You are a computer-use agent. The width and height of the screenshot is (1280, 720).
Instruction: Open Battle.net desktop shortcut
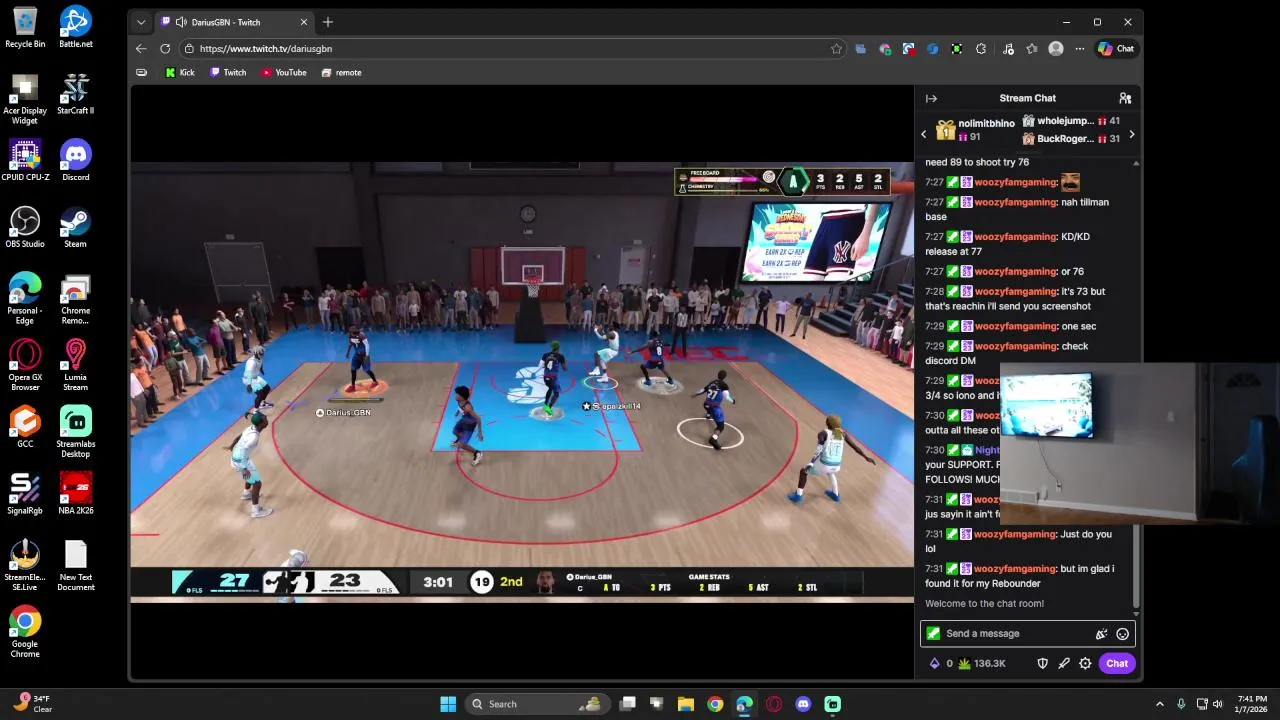tap(75, 27)
